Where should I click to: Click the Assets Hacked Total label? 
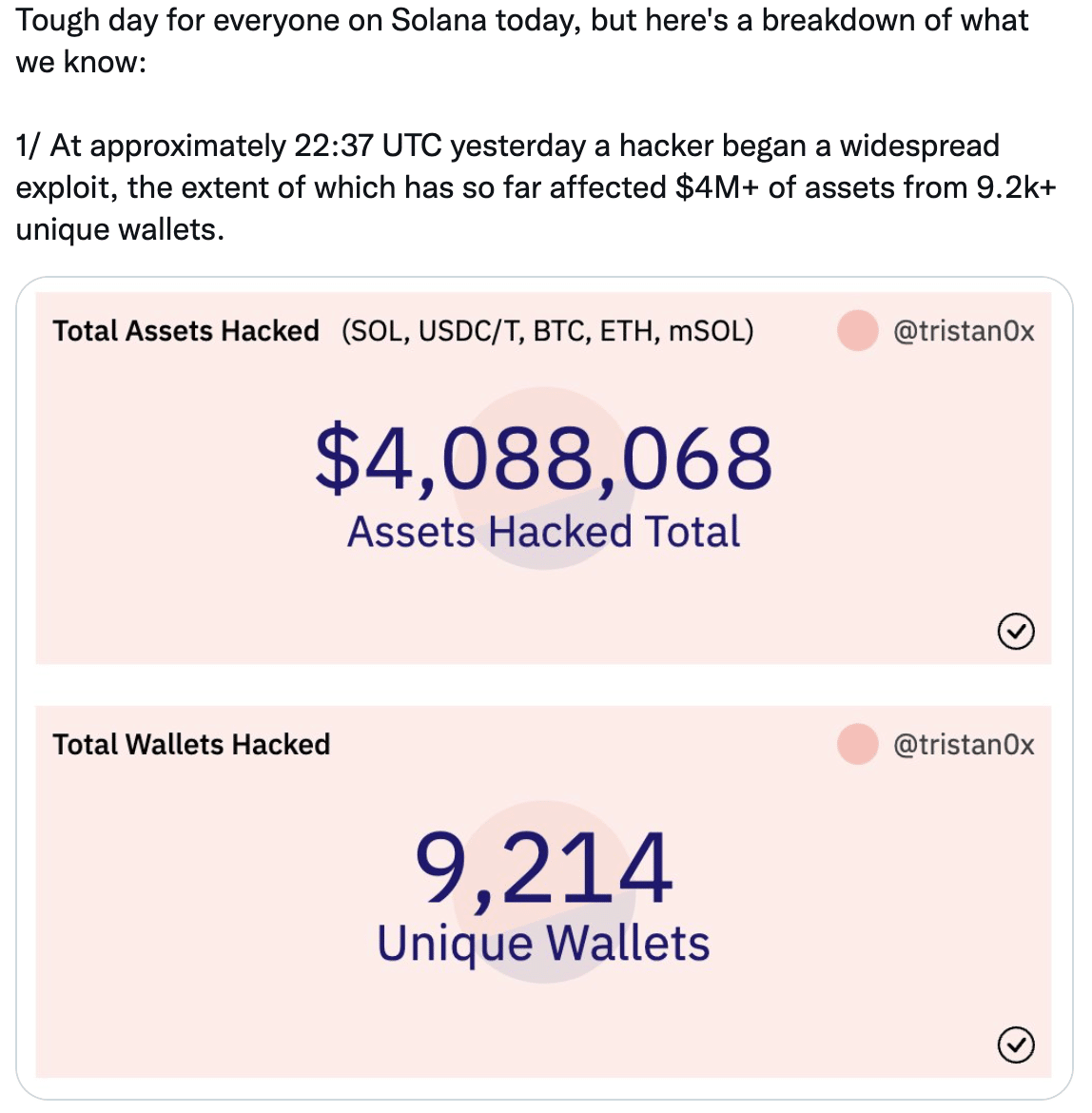(x=543, y=533)
